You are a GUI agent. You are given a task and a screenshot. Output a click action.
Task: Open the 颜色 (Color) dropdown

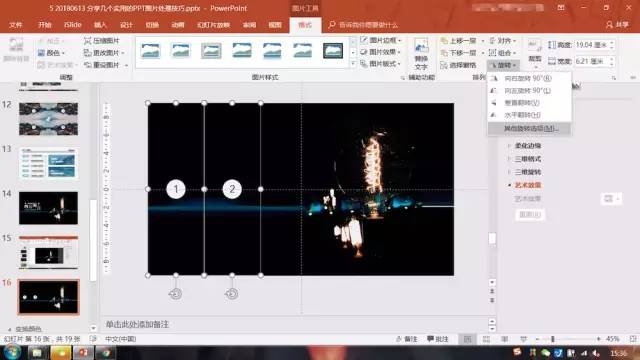click(x=51, y=53)
